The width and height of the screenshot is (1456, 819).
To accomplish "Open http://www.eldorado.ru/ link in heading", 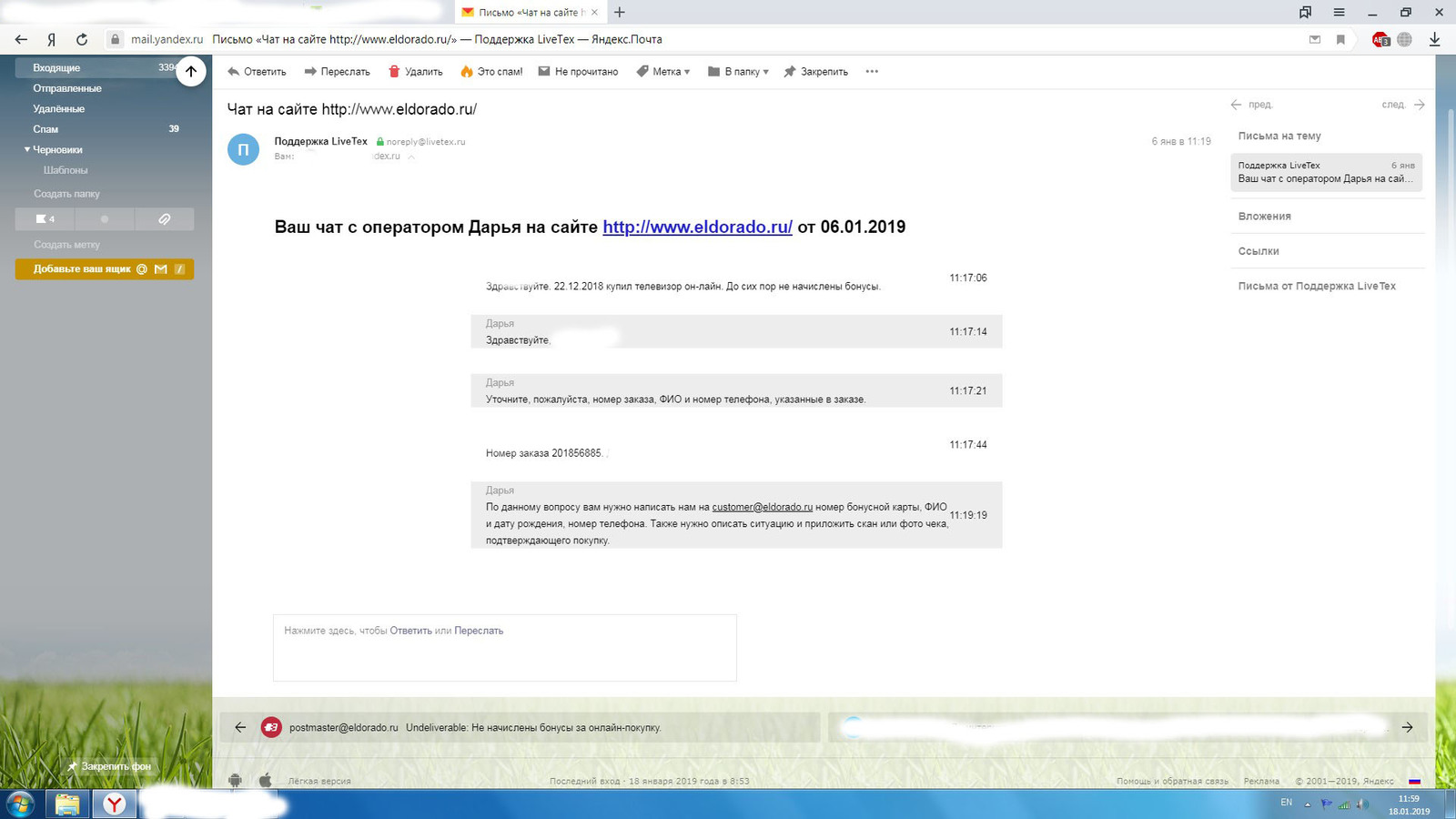I will point(697,227).
